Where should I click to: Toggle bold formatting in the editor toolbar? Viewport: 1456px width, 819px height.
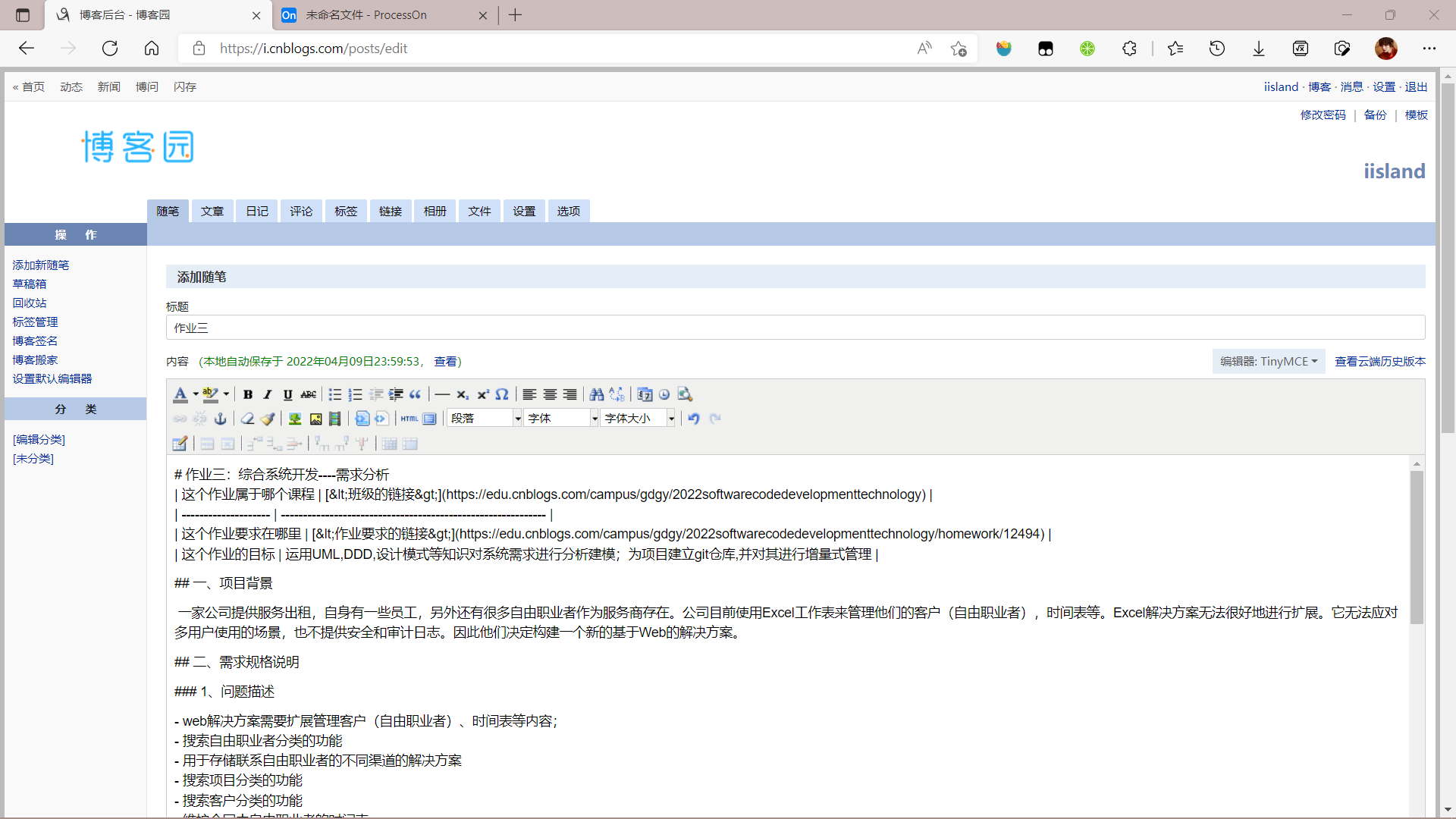(248, 394)
